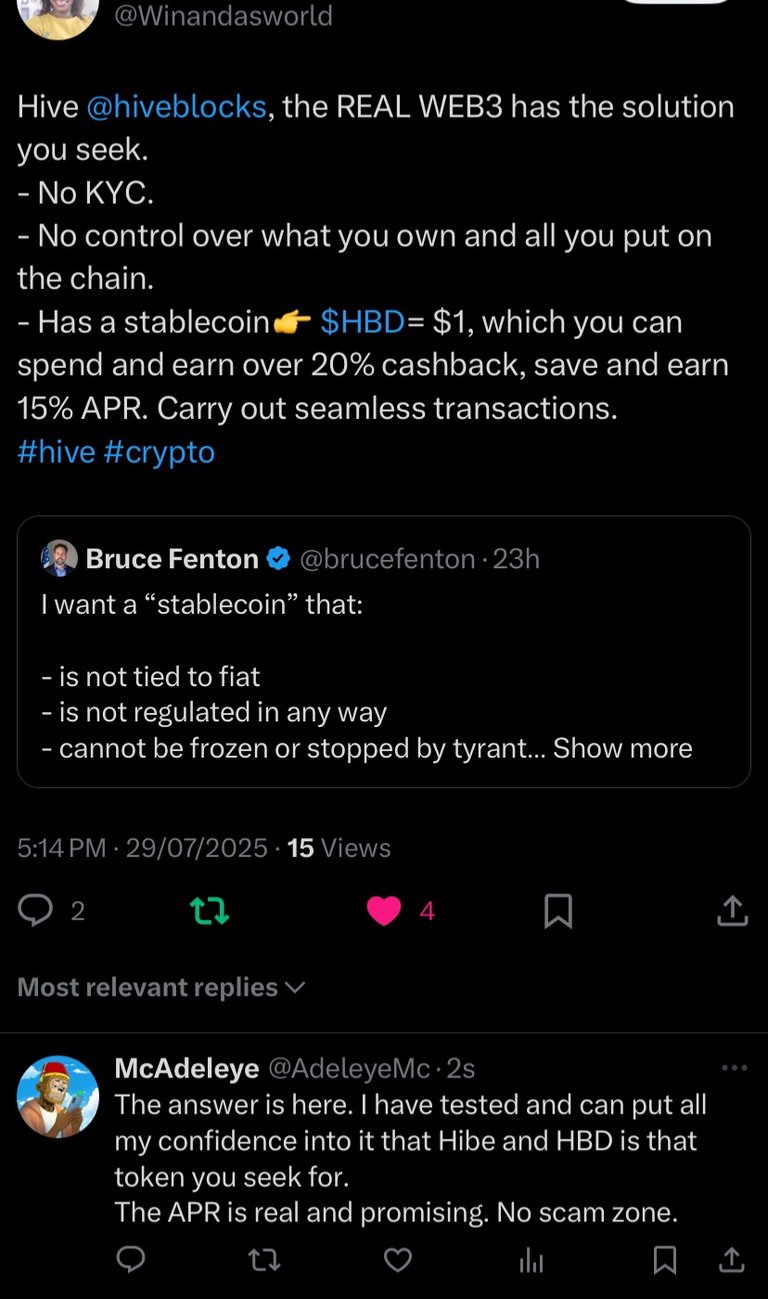The width and height of the screenshot is (768, 1299).
Task: Unlike the tweet via pink heart
Action: (x=384, y=910)
